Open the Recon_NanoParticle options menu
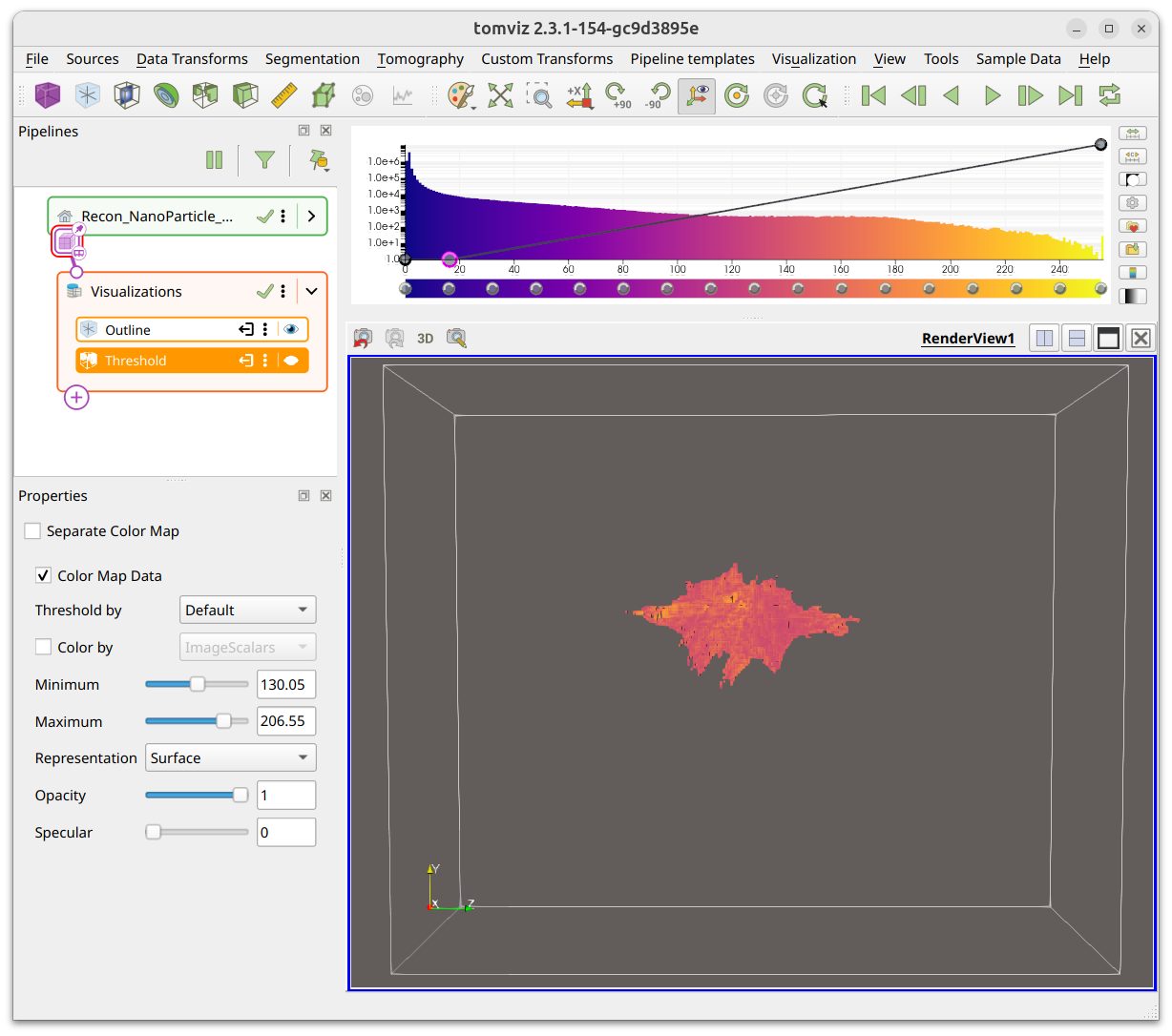This screenshot has height=1036, width=1172. click(283, 217)
